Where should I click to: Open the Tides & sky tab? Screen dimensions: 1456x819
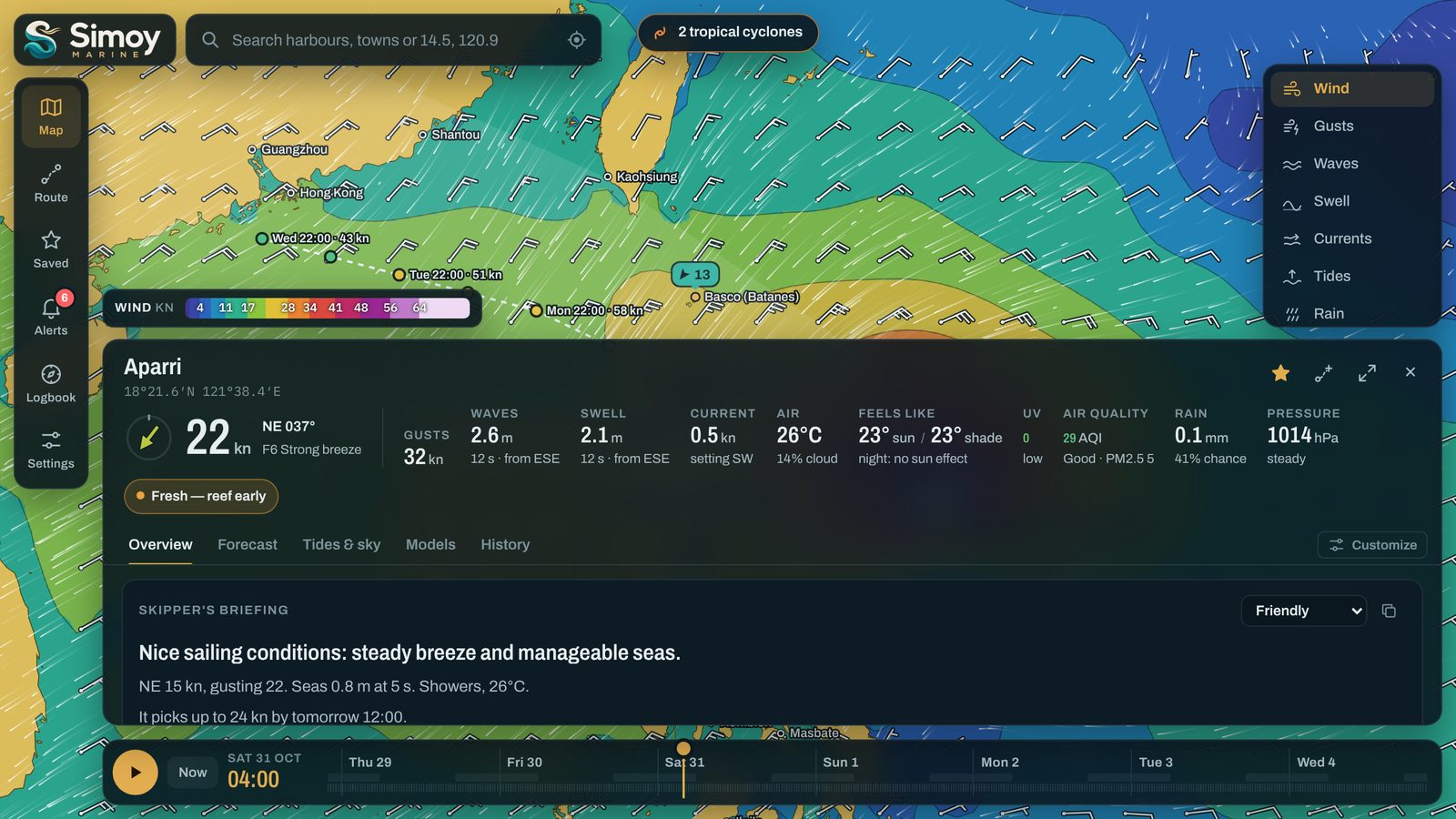[341, 544]
